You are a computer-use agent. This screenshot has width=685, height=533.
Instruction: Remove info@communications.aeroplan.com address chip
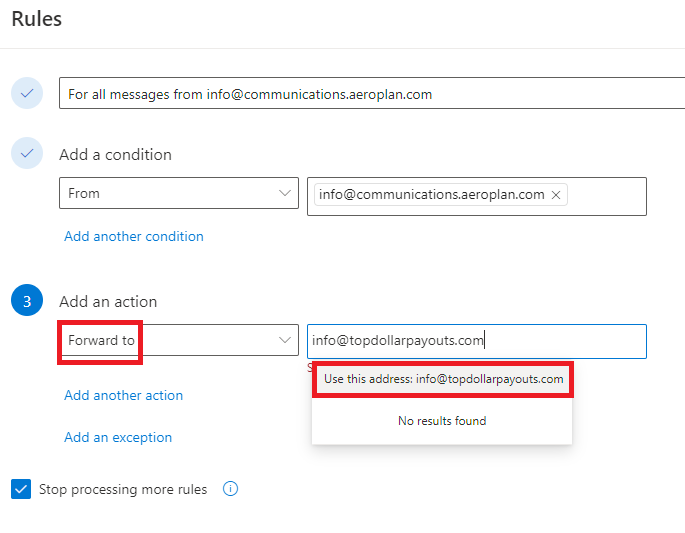pyautogui.click(x=556, y=195)
